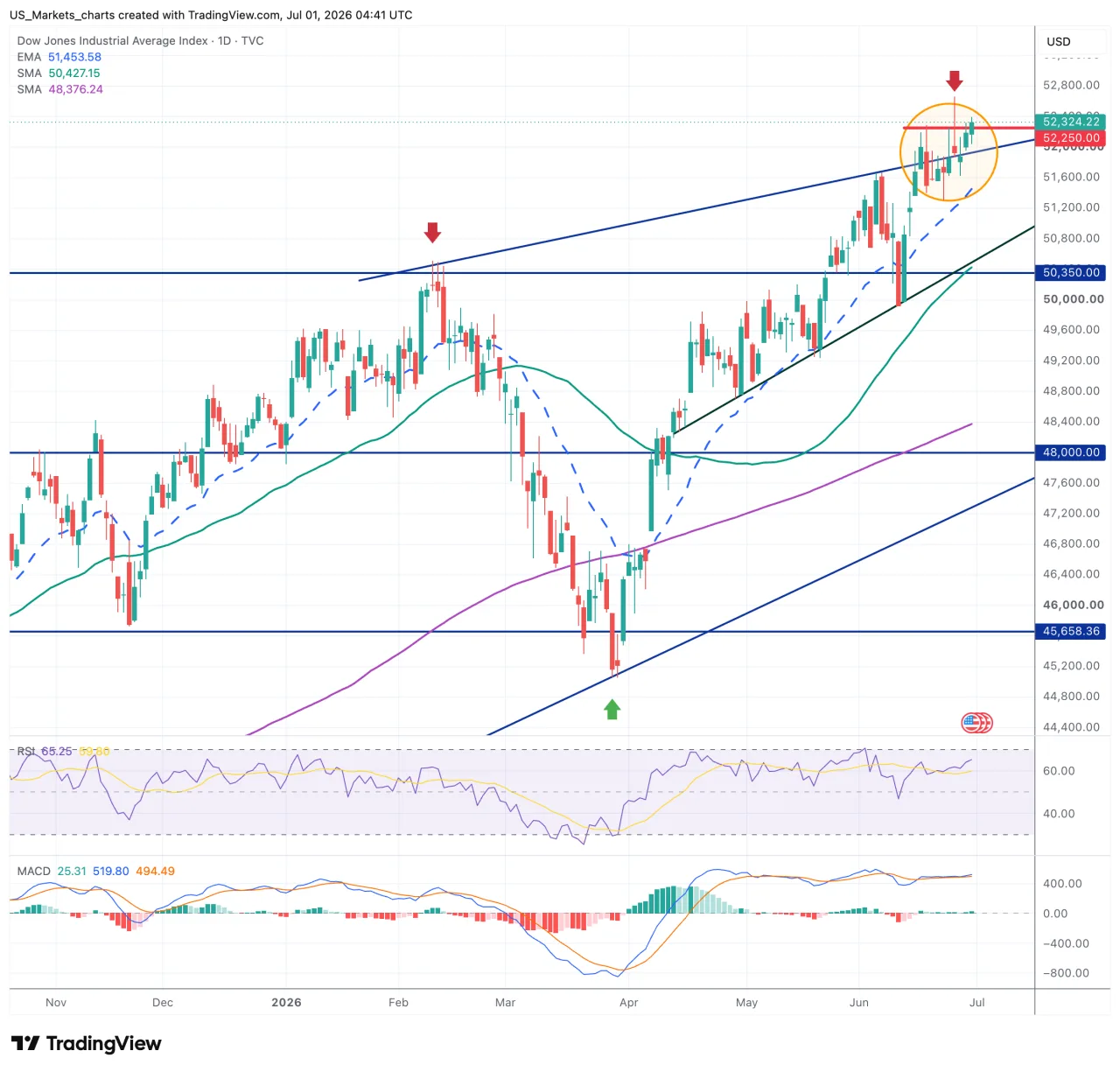Click the EMA 51,453.58 indicator legend
Image resolution: width=1120 pixels, height=1072 pixels.
(59, 57)
